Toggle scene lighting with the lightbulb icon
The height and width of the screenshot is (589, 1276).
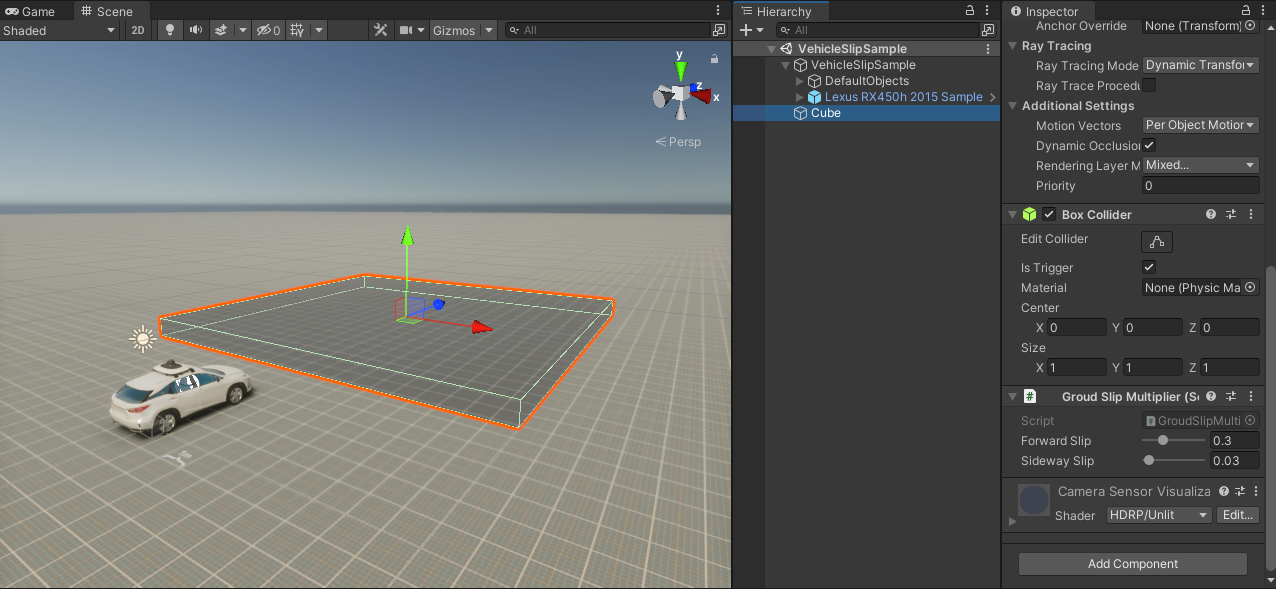[x=169, y=30]
